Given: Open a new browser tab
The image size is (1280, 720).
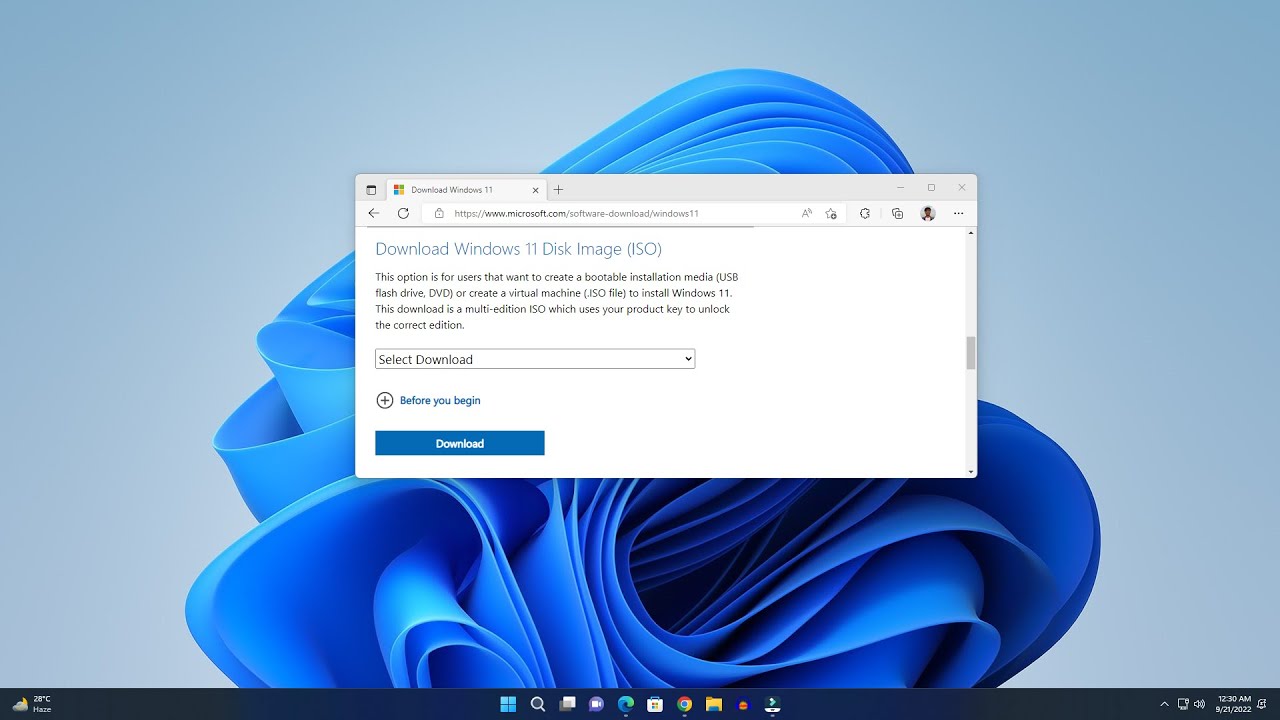Looking at the screenshot, I should pos(558,190).
